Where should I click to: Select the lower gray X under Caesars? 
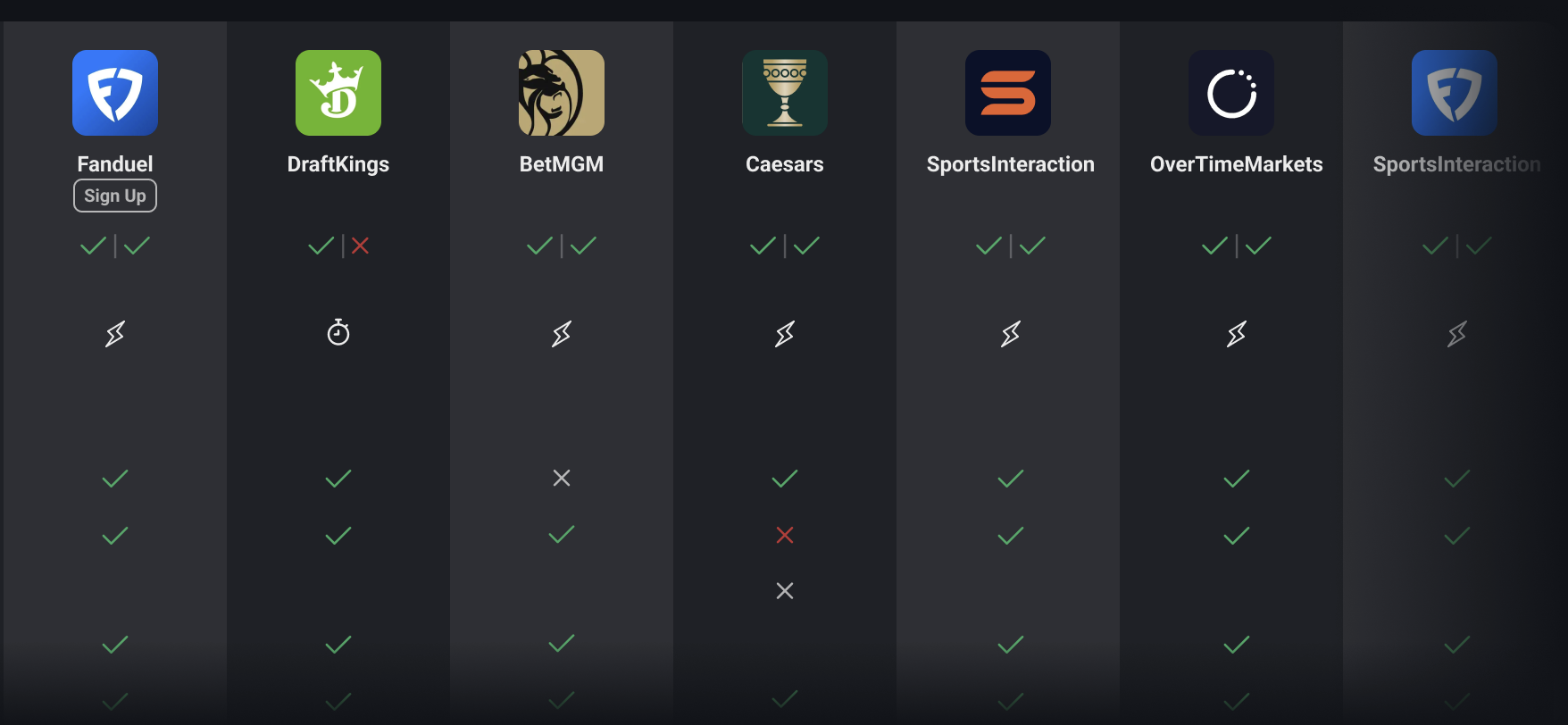pos(785,590)
